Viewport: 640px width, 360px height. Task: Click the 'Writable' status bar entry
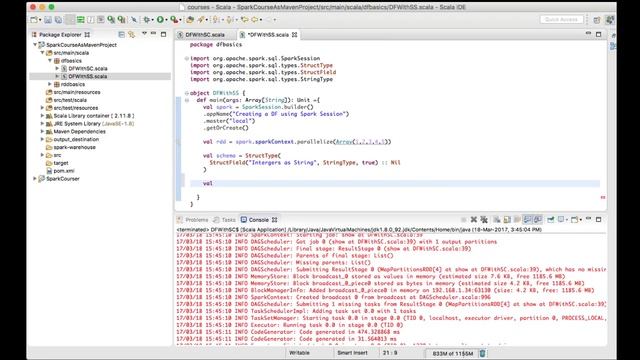coord(299,353)
